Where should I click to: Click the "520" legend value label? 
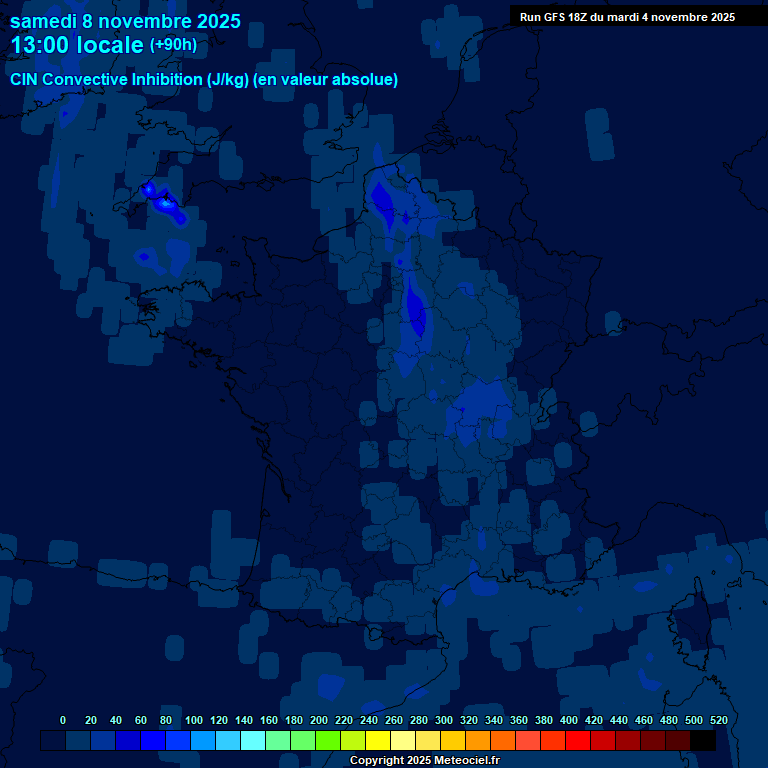[718, 720]
